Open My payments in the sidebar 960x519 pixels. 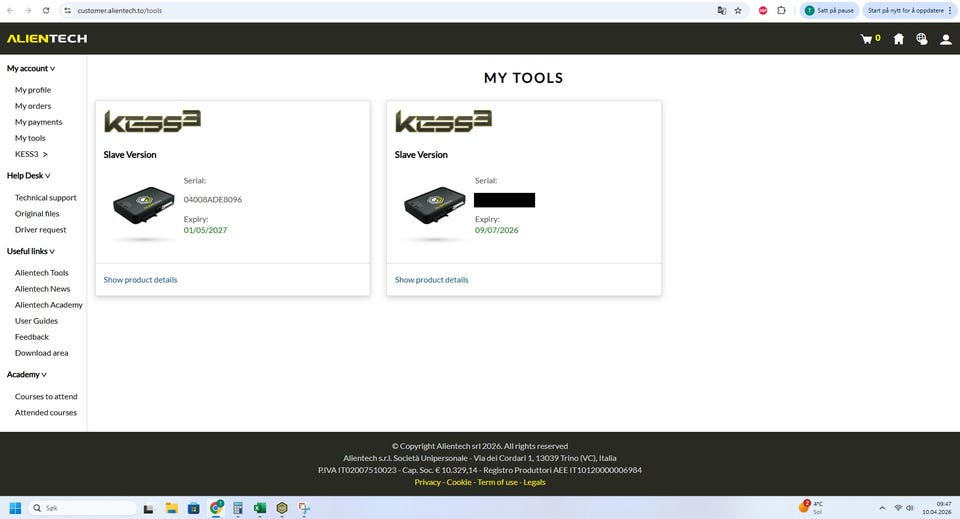pyautogui.click(x=39, y=122)
